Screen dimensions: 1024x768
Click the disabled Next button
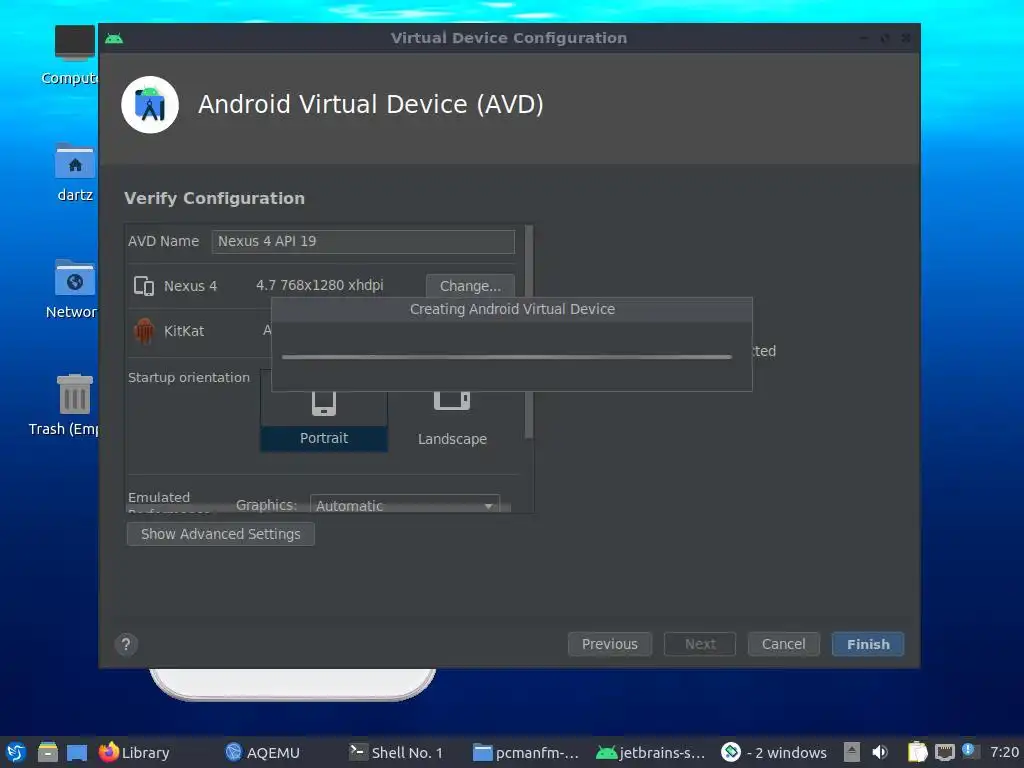[700, 644]
